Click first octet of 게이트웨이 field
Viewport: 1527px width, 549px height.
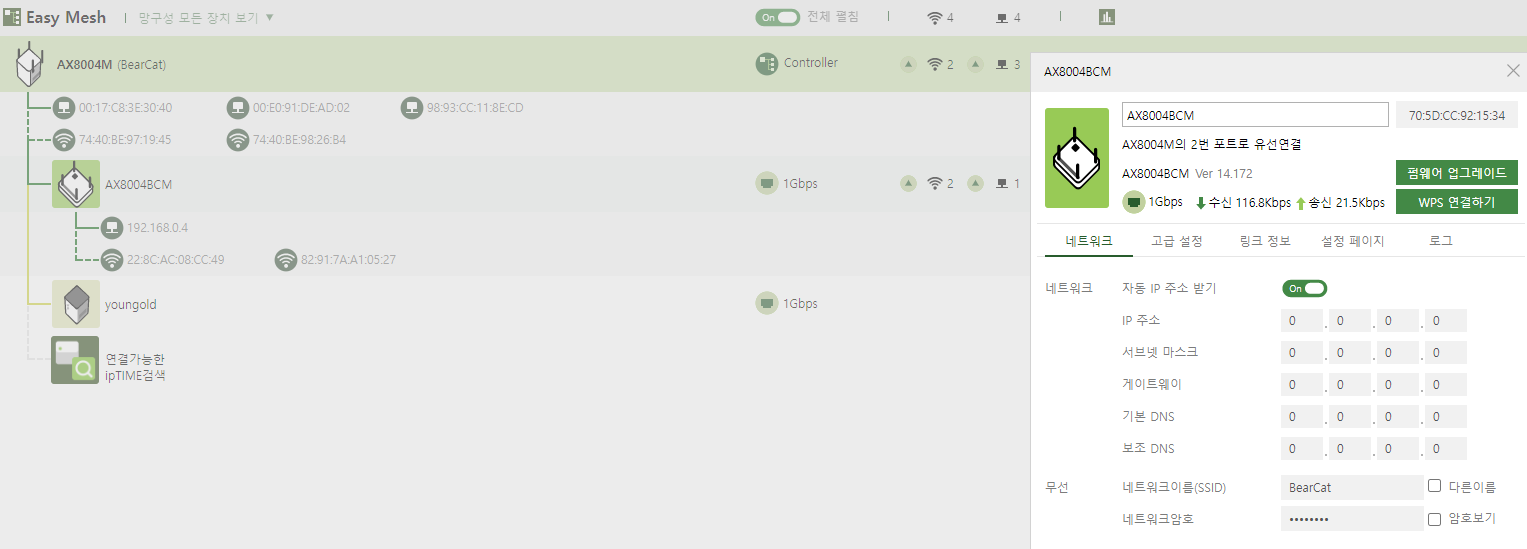click(x=1302, y=385)
